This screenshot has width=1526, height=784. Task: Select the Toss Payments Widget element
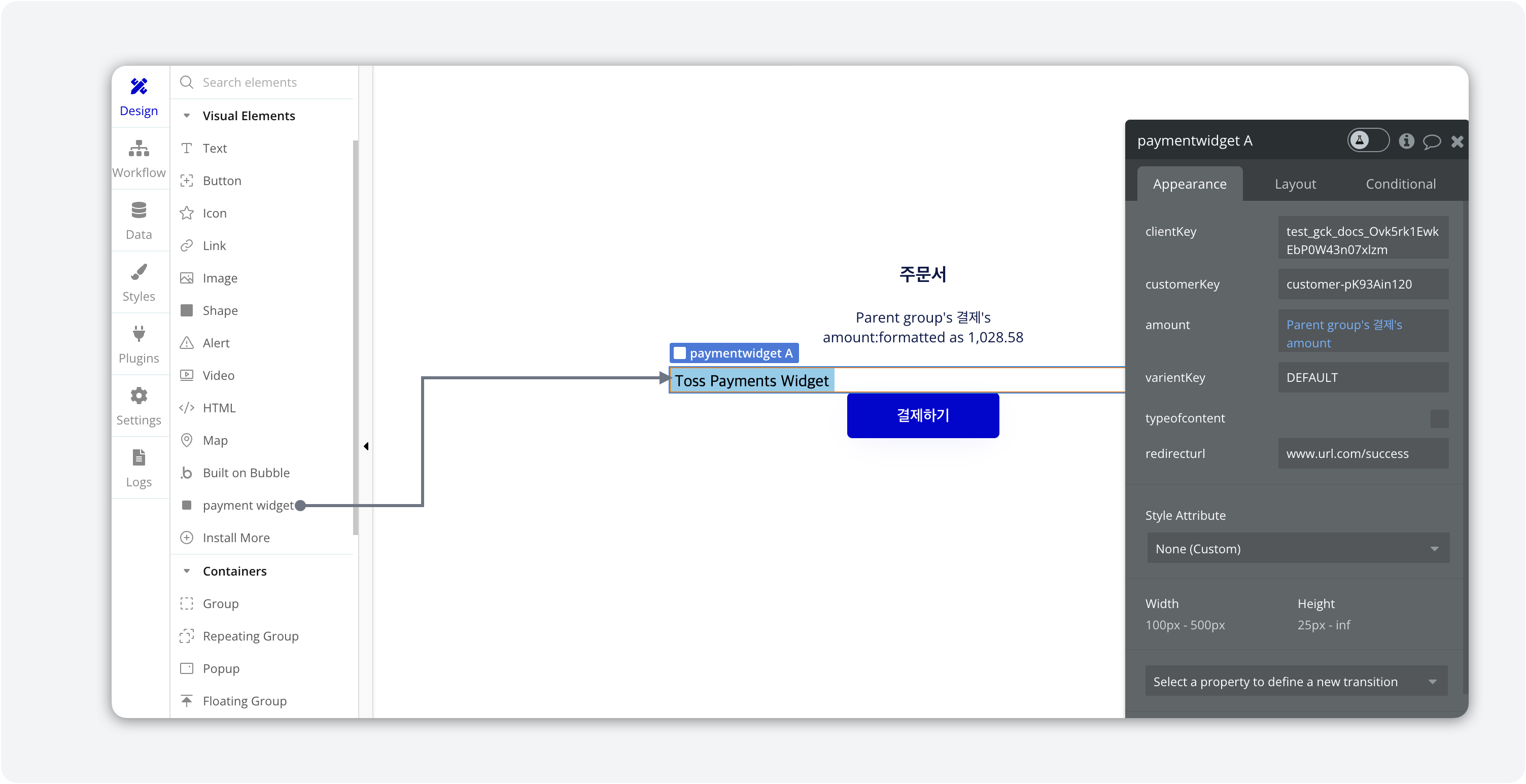tap(896, 380)
